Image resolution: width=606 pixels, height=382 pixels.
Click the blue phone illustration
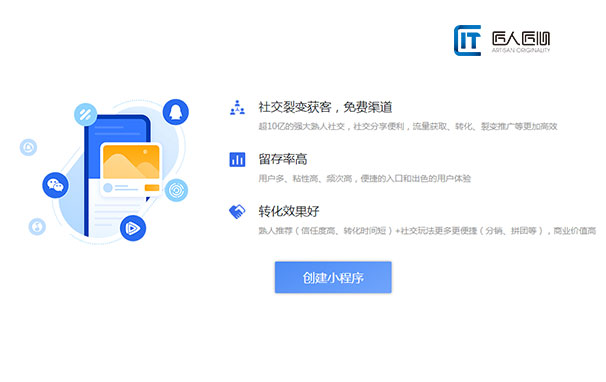pyautogui.click(x=117, y=176)
